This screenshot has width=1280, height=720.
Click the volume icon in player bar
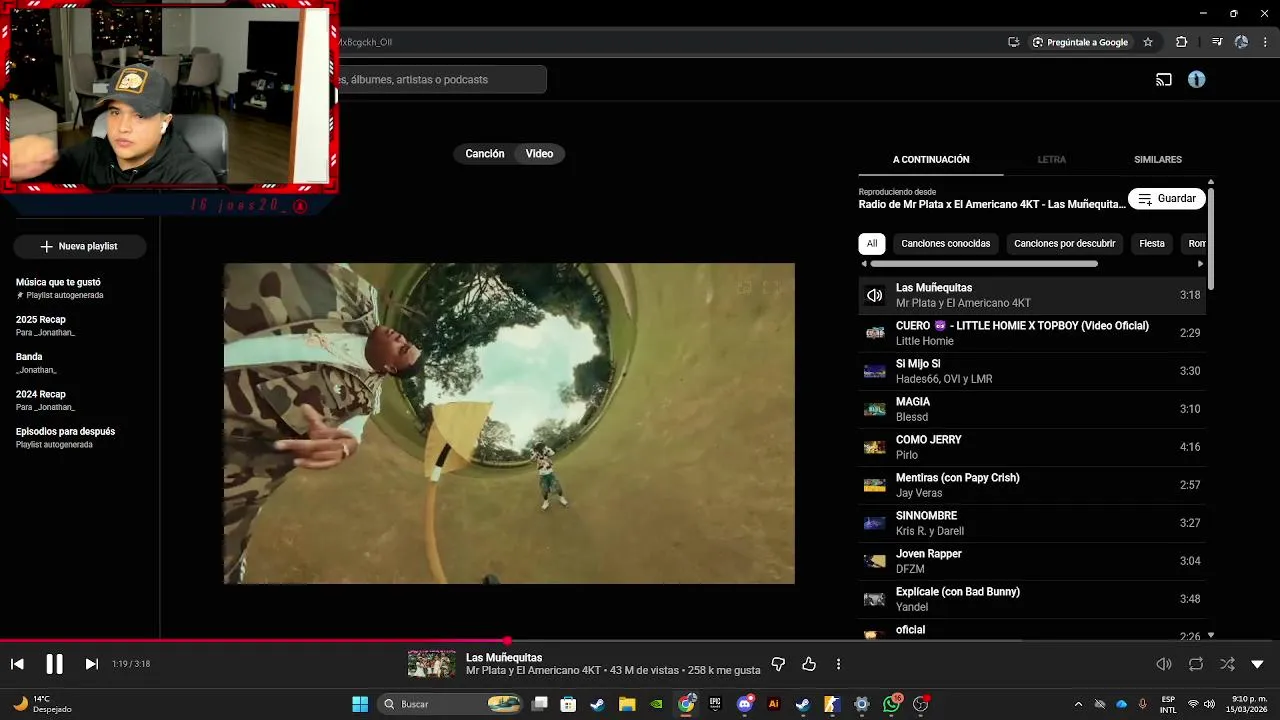click(x=1164, y=664)
